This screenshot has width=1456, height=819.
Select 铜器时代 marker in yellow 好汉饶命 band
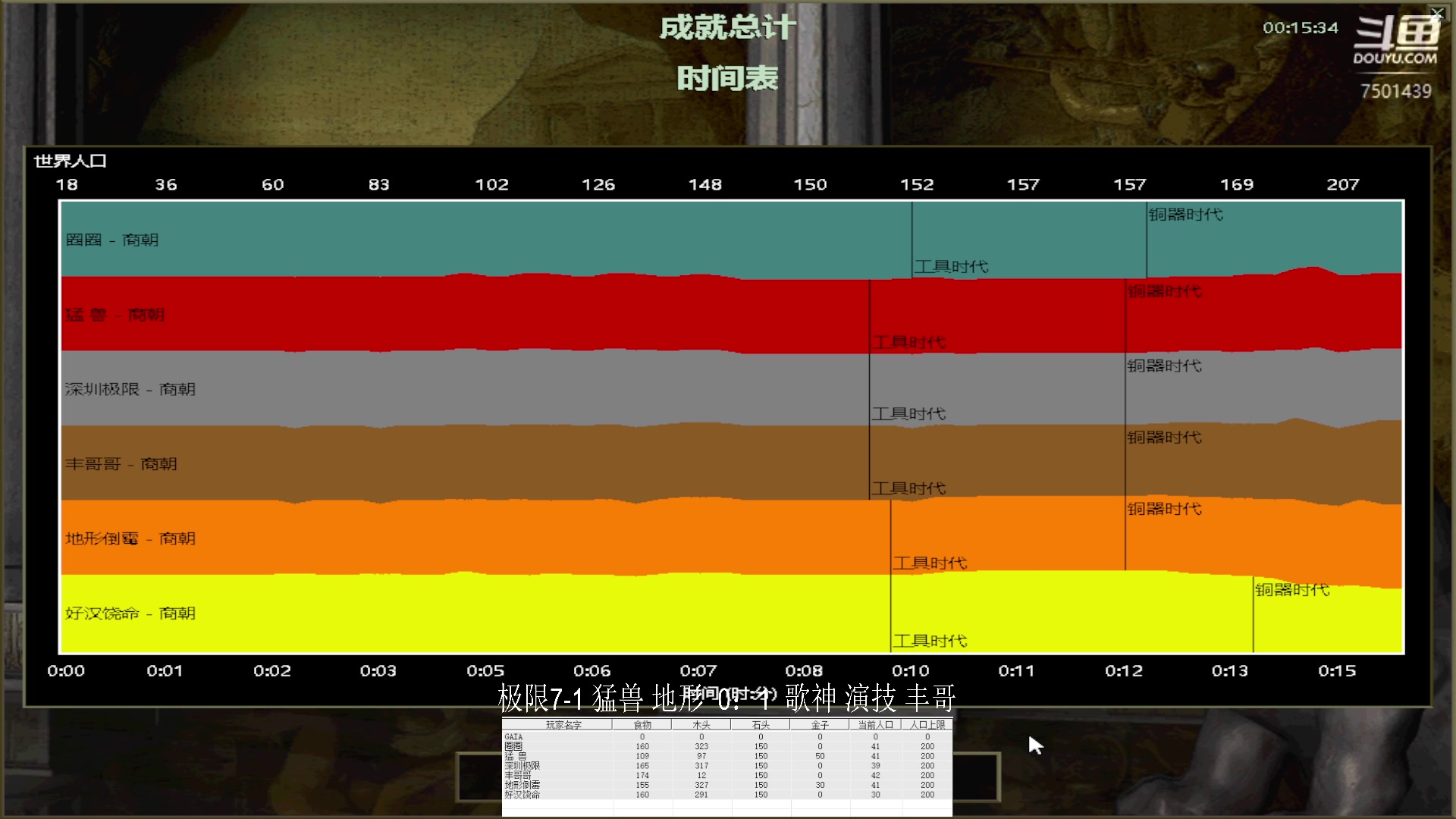[1293, 590]
